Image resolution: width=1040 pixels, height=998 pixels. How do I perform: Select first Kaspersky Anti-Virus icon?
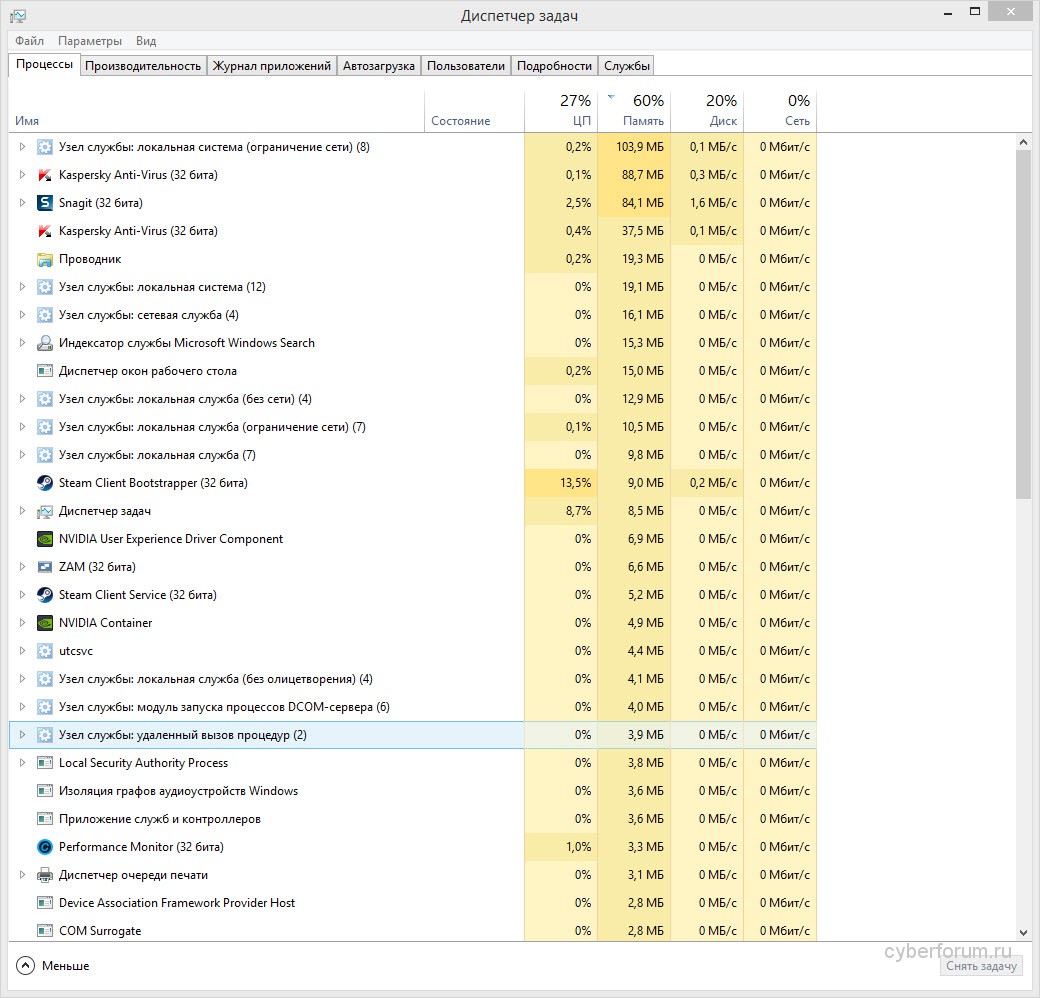tap(44, 175)
